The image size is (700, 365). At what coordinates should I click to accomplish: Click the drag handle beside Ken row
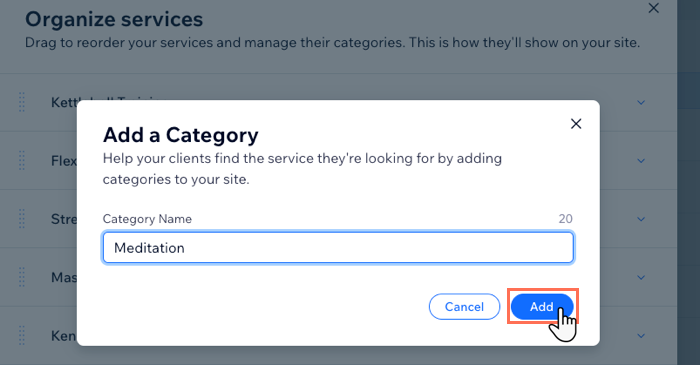coord(22,336)
